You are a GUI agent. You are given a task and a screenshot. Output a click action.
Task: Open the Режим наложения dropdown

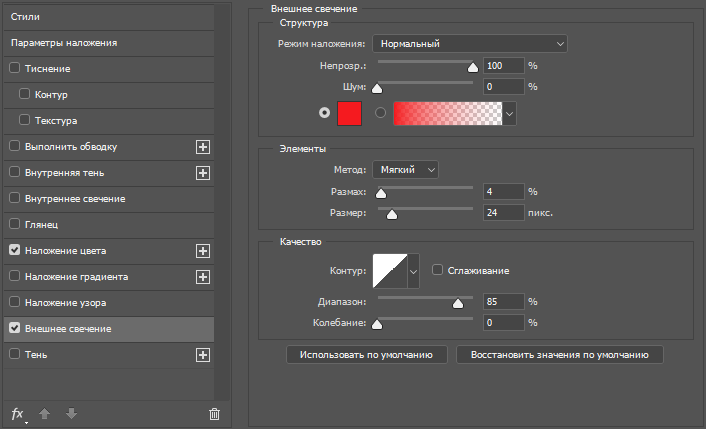(470, 44)
